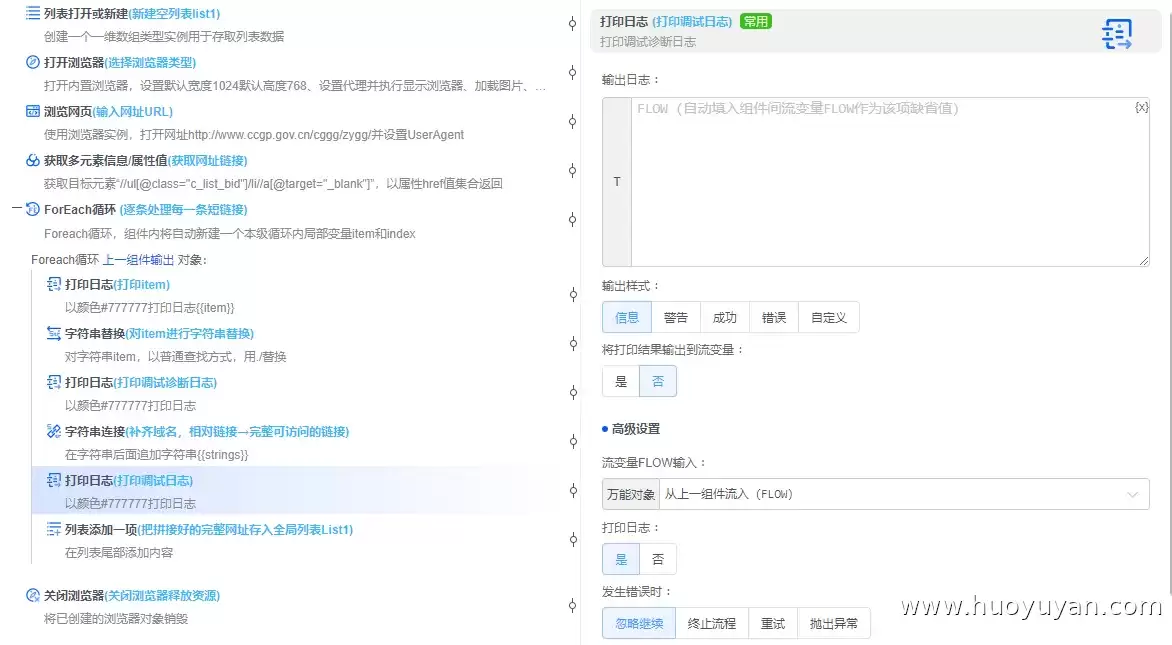Click the list-add icon beside 列表添加一项
1172x645 pixels.
pos(54,529)
